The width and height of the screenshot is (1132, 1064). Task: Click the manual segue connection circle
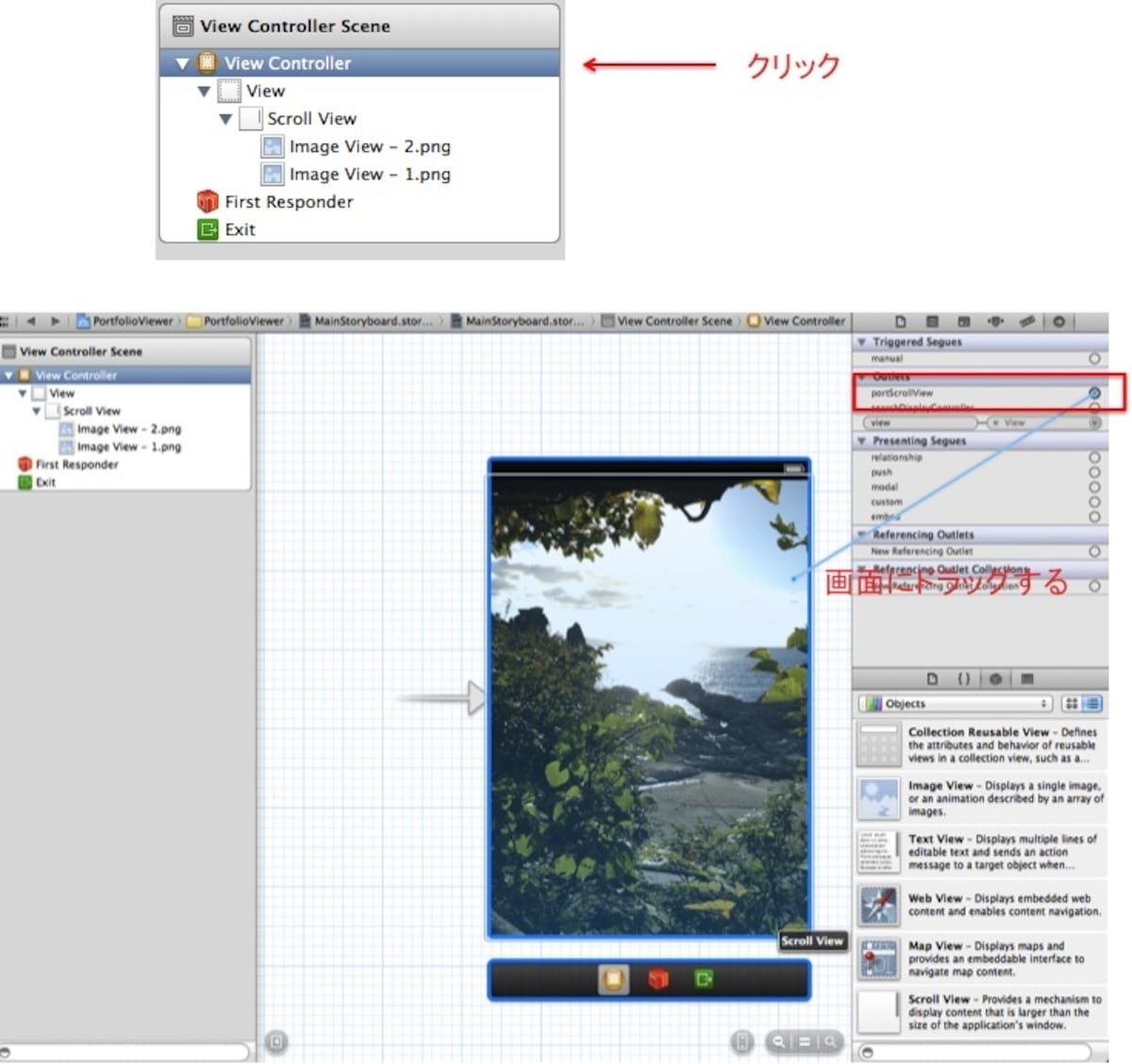(x=1094, y=358)
